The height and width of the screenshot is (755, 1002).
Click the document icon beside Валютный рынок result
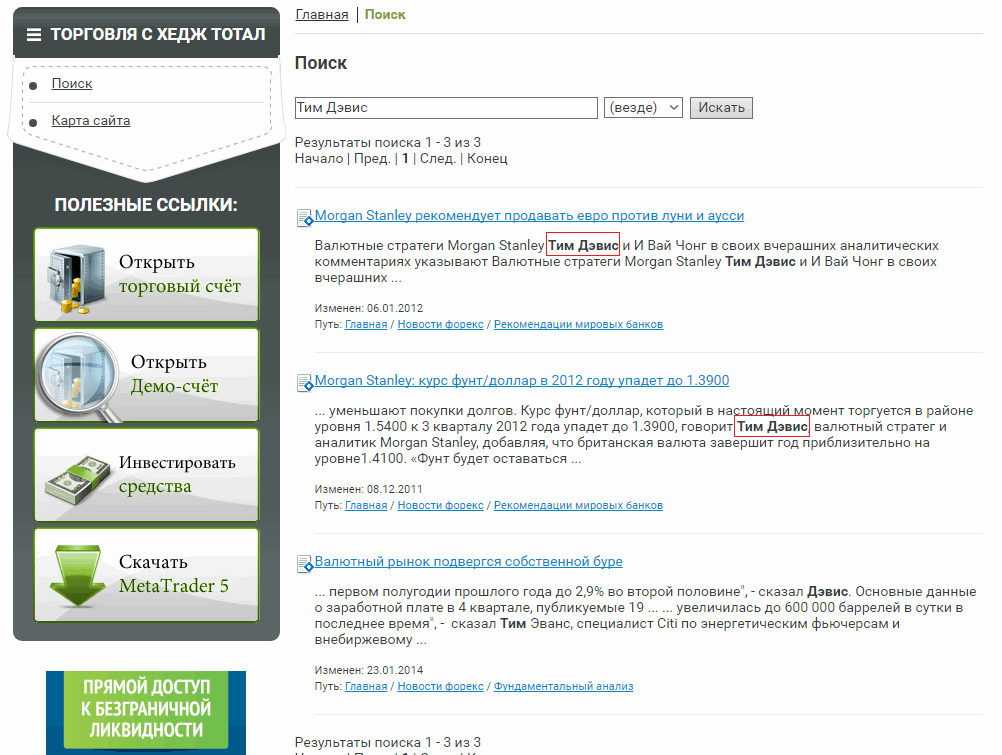(x=305, y=563)
